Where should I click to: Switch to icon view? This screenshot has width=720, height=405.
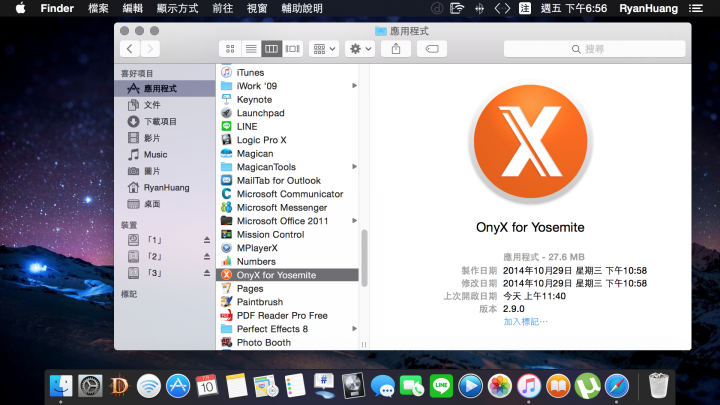230,49
